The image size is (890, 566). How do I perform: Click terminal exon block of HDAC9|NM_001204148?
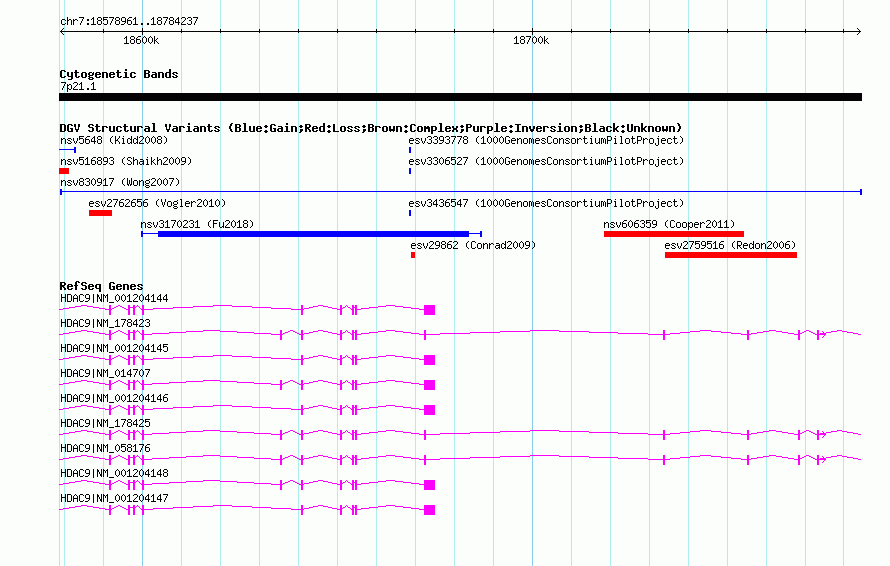430,485
